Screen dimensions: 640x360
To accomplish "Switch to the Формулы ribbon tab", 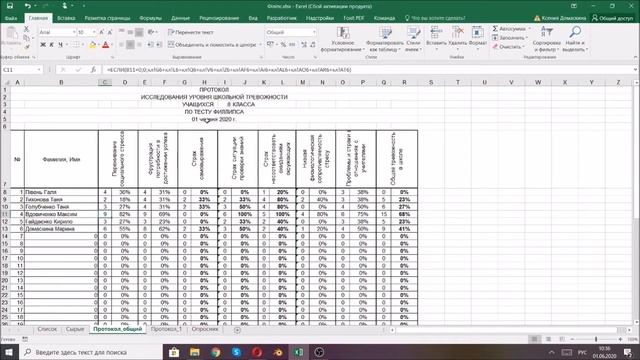I will 150,18.
